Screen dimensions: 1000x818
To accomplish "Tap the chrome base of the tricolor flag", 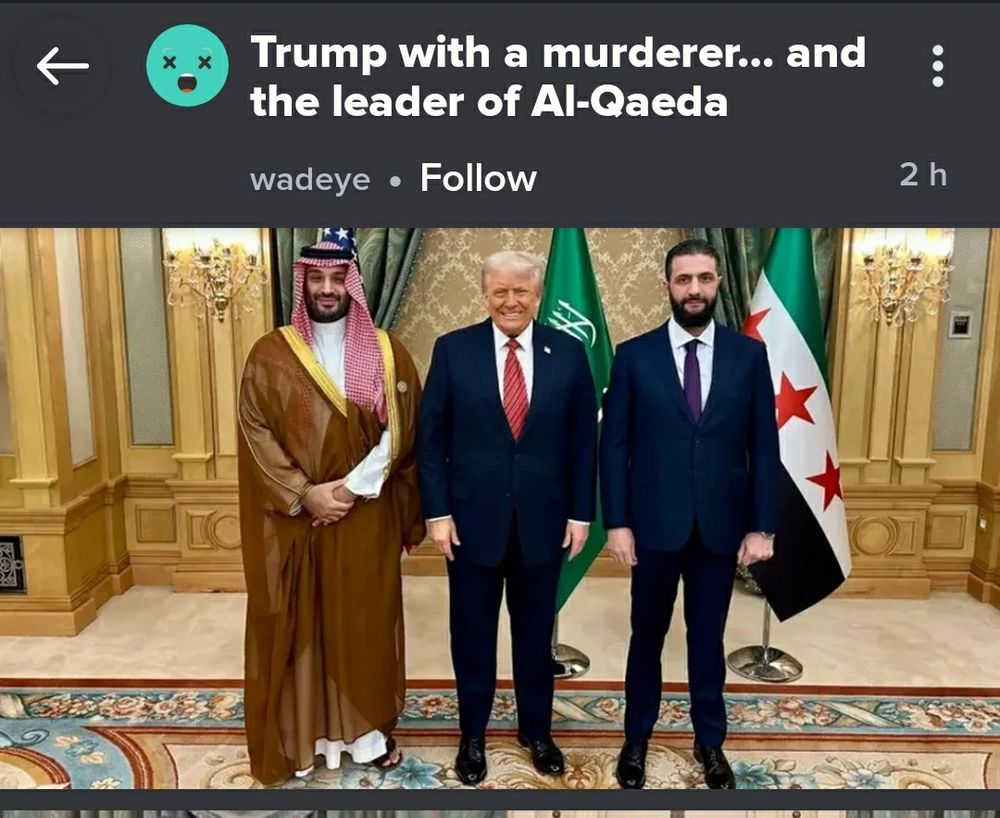I will point(765,664).
